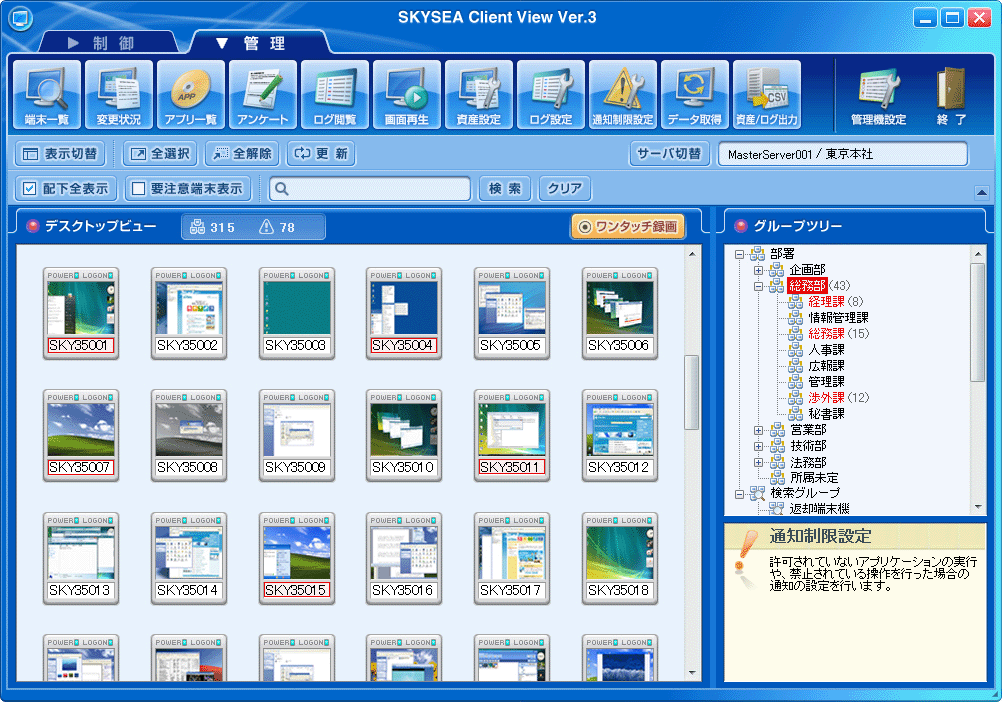Click the SKYSEA globe logo icon

[21, 18]
